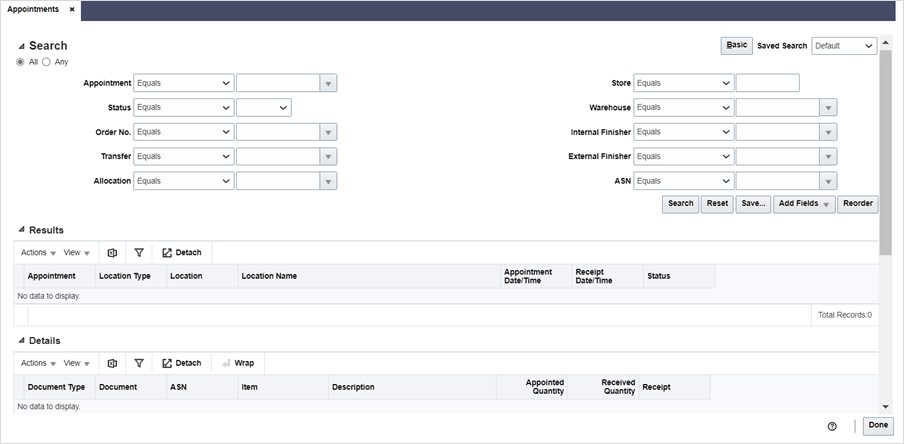The width and height of the screenshot is (904, 444).
Task: Open Status operator Equals dropdown
Action: (x=183, y=107)
